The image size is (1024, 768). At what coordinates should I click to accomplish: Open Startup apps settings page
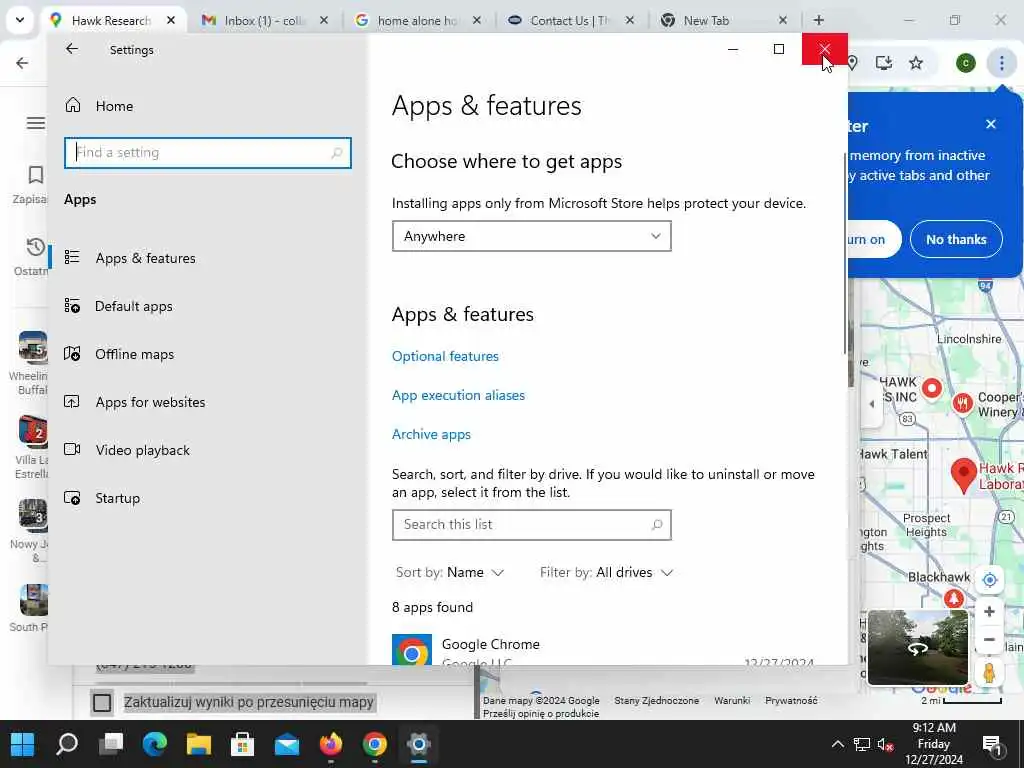[117, 498]
